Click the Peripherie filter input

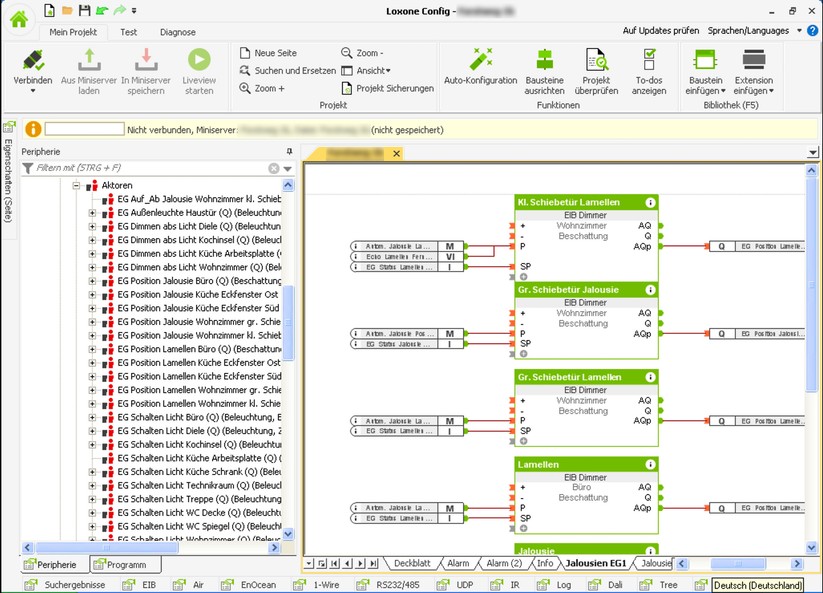pos(151,168)
